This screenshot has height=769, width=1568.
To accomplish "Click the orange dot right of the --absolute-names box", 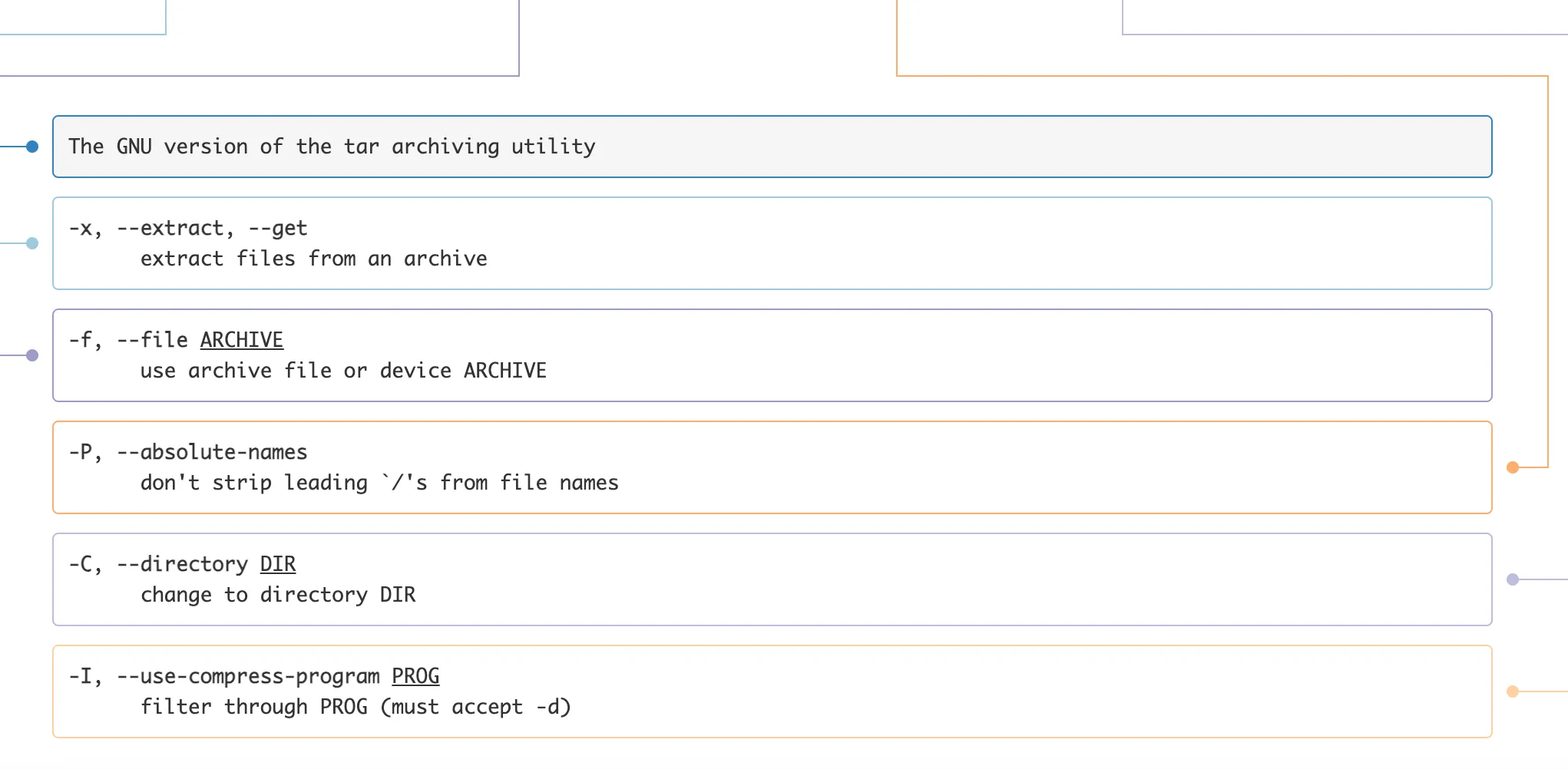I will point(1513,467).
